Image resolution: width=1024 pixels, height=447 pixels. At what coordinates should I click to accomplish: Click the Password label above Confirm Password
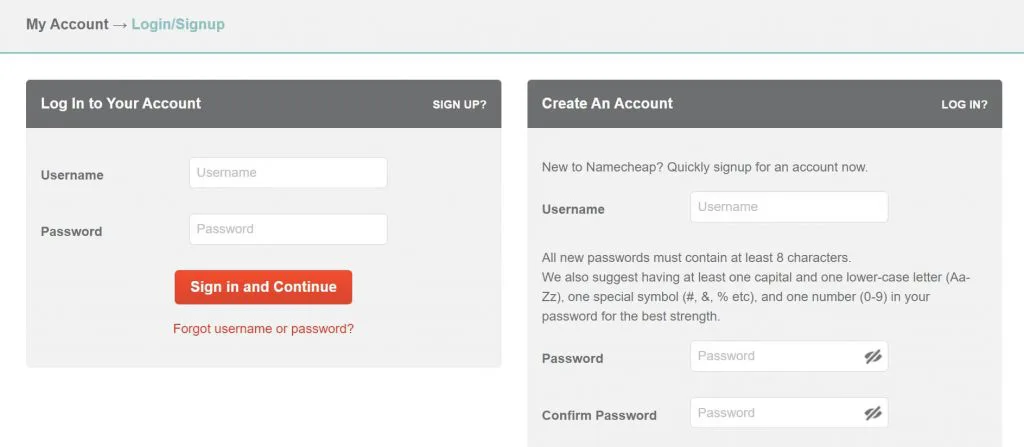tap(572, 359)
